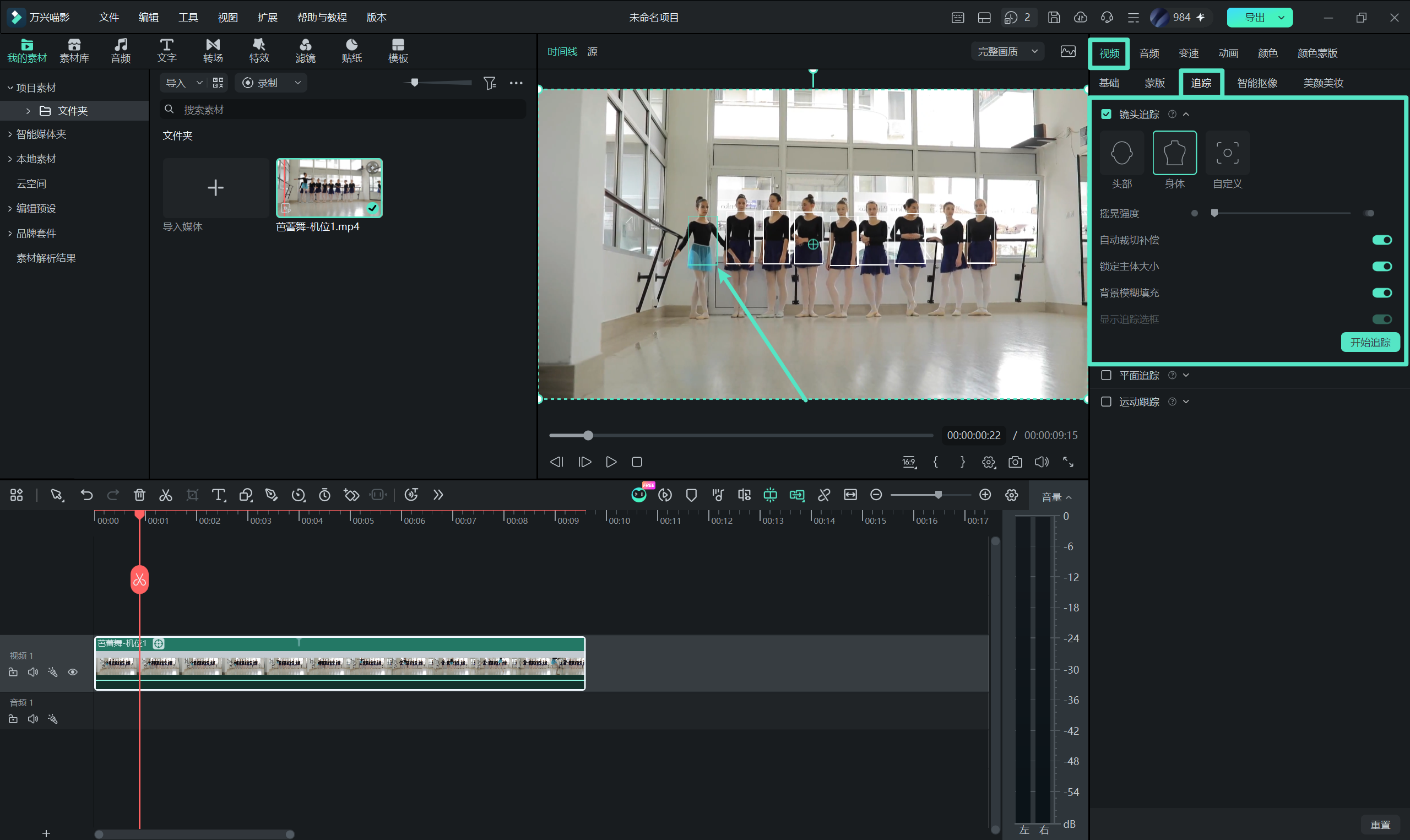Image resolution: width=1410 pixels, height=840 pixels.
Task: Click the save project icon in title bar
Action: (x=1054, y=18)
